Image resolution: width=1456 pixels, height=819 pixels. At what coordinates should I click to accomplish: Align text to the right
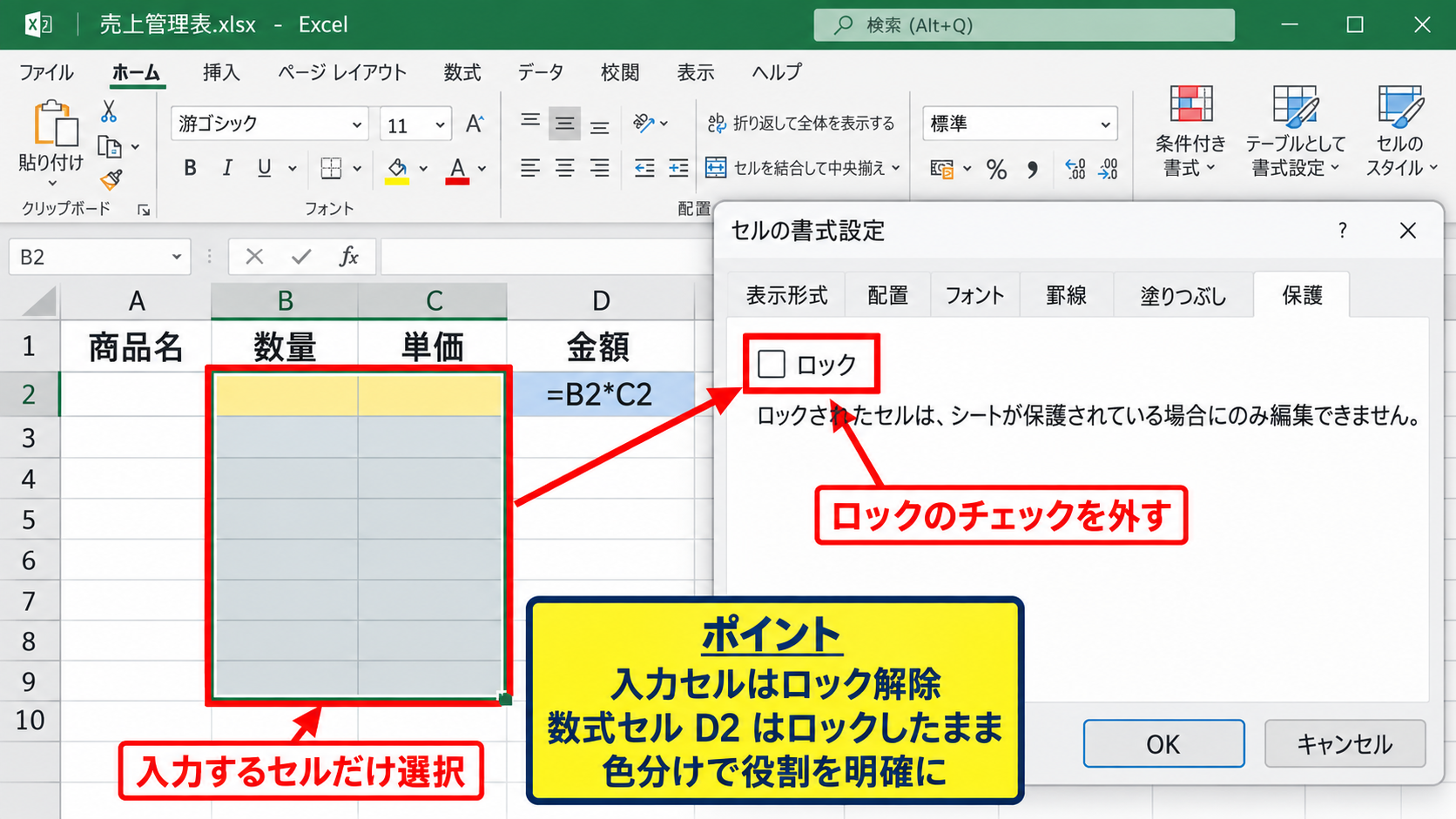coord(599,168)
